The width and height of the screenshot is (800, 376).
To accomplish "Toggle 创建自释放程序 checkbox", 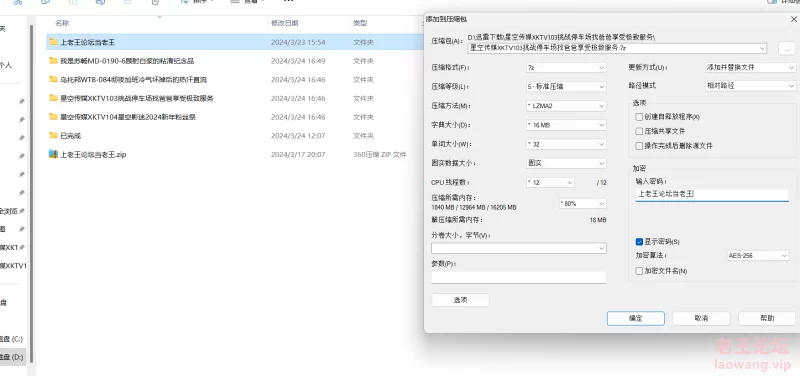I will [639, 117].
